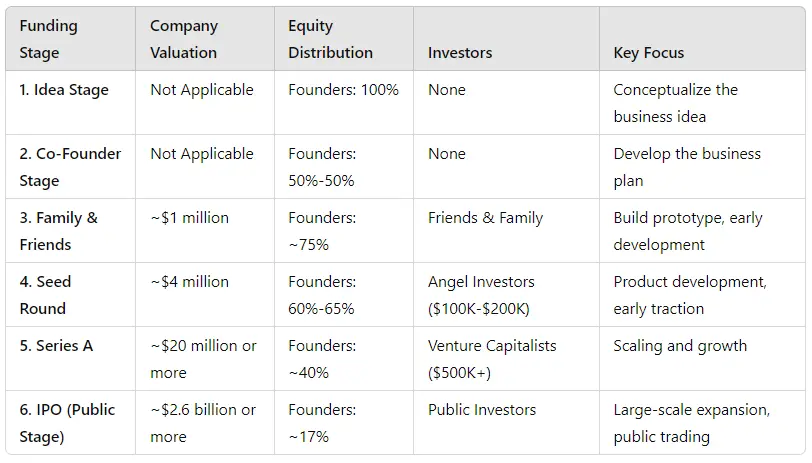Screen dimensions: 812x463
Task: Select the '~$2.6 billion or more' cell
Action: coord(203,423)
